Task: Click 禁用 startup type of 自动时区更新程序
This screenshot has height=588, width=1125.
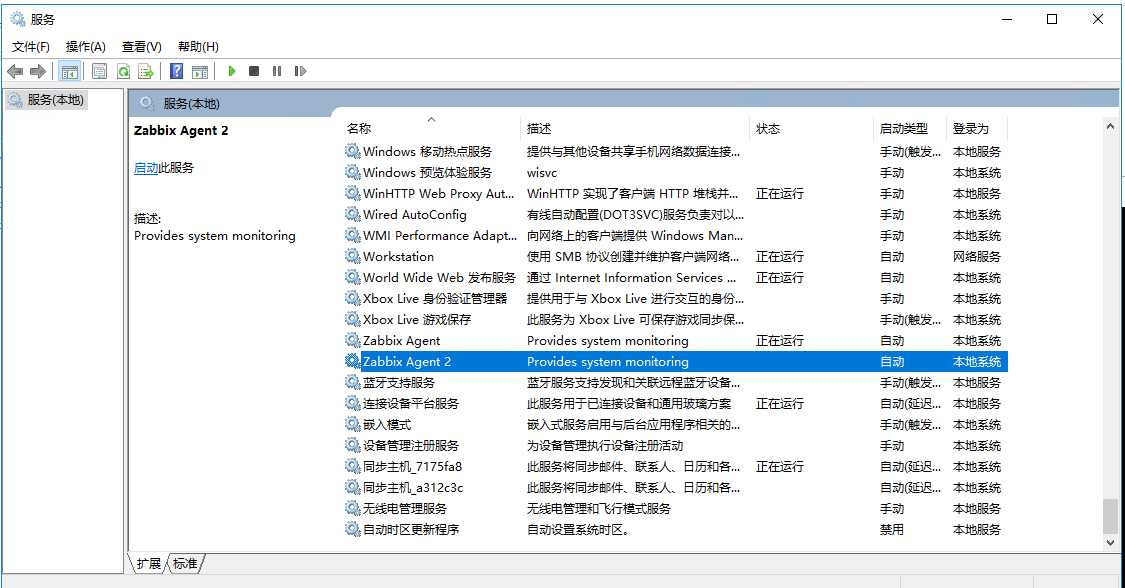Action: (x=892, y=529)
